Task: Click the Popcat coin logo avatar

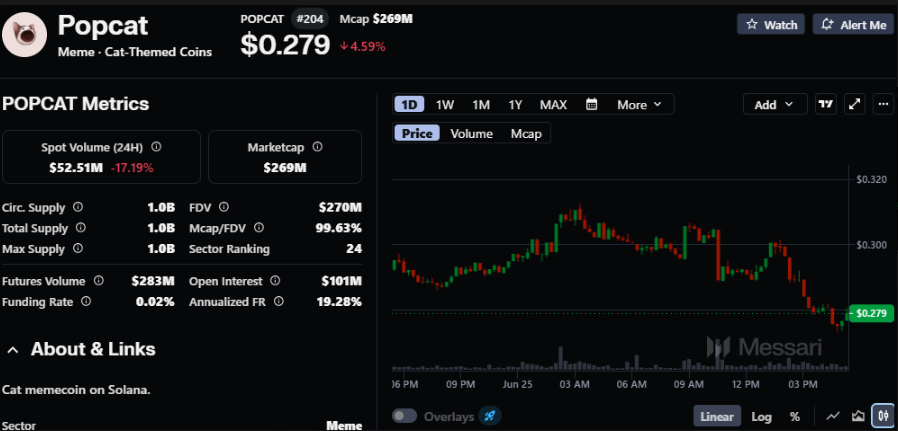Action: 24,34
